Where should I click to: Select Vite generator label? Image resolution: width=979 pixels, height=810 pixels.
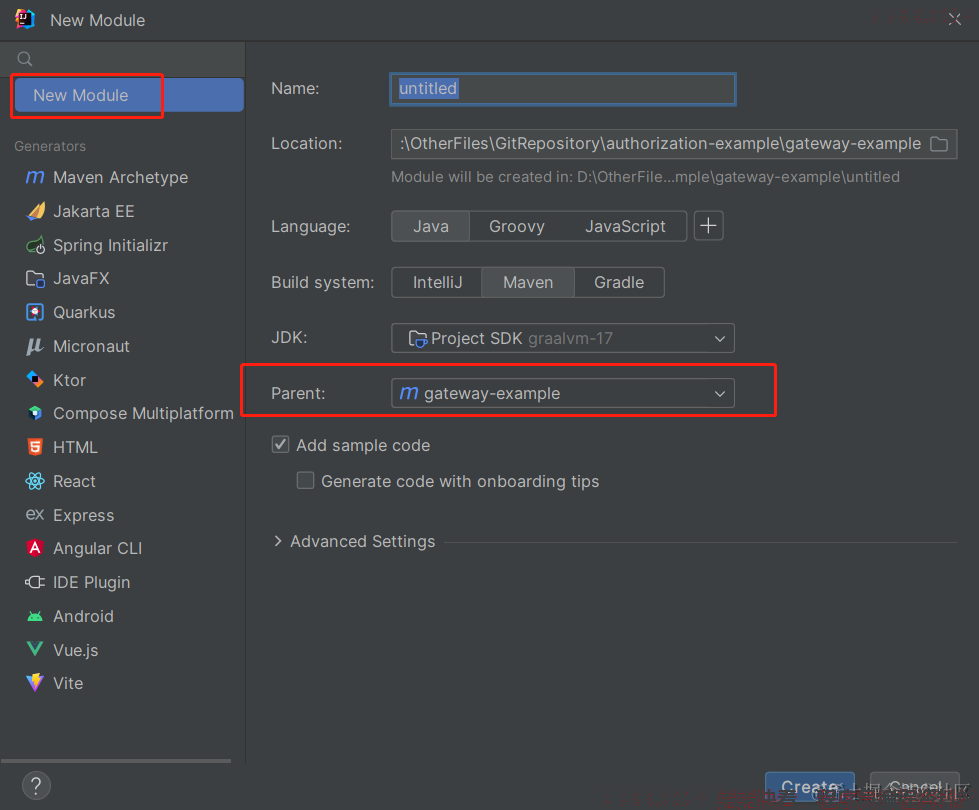[x=68, y=683]
